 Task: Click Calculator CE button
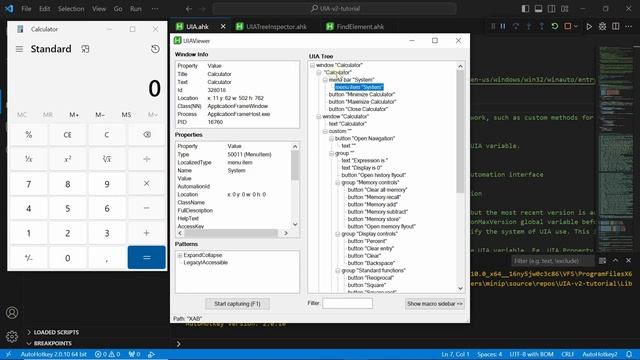(x=67, y=134)
